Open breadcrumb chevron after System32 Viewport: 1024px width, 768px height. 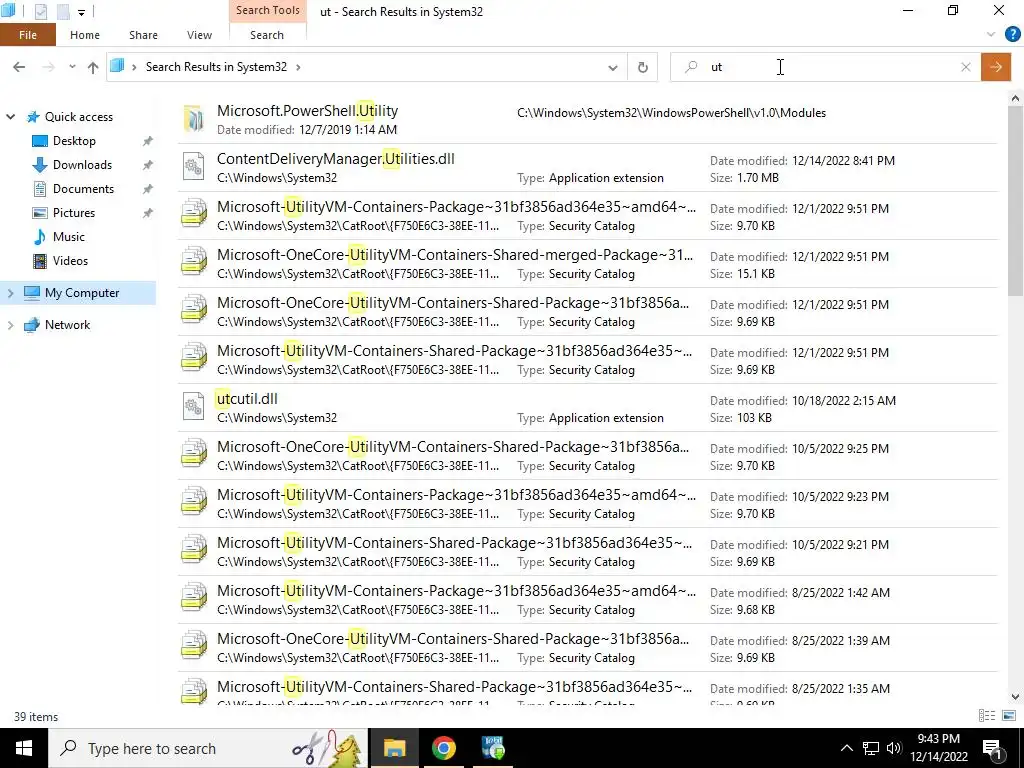tap(298, 67)
